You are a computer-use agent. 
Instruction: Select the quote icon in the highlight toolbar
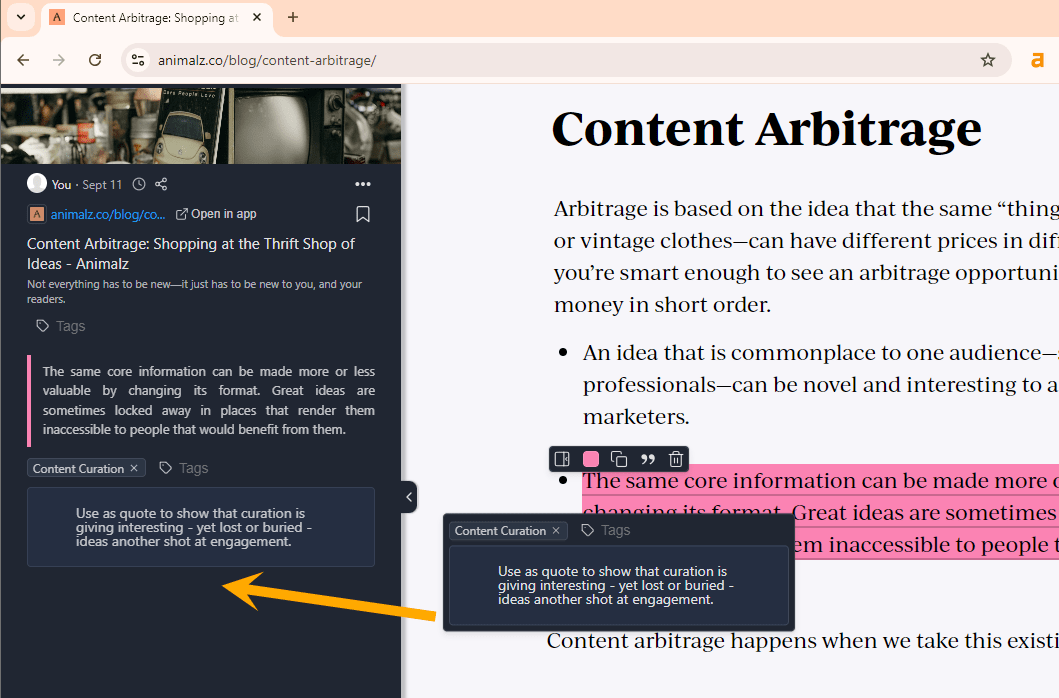tap(648, 458)
